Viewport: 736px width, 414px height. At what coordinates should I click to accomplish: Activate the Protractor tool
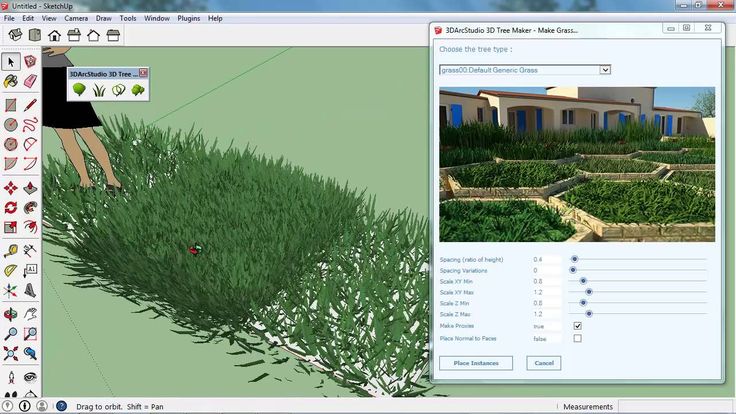11,271
